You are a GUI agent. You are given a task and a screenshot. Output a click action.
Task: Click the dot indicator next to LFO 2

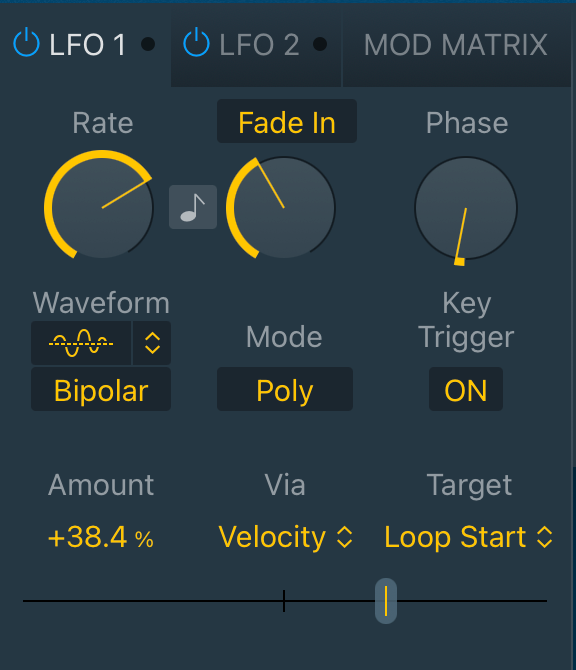[320, 44]
